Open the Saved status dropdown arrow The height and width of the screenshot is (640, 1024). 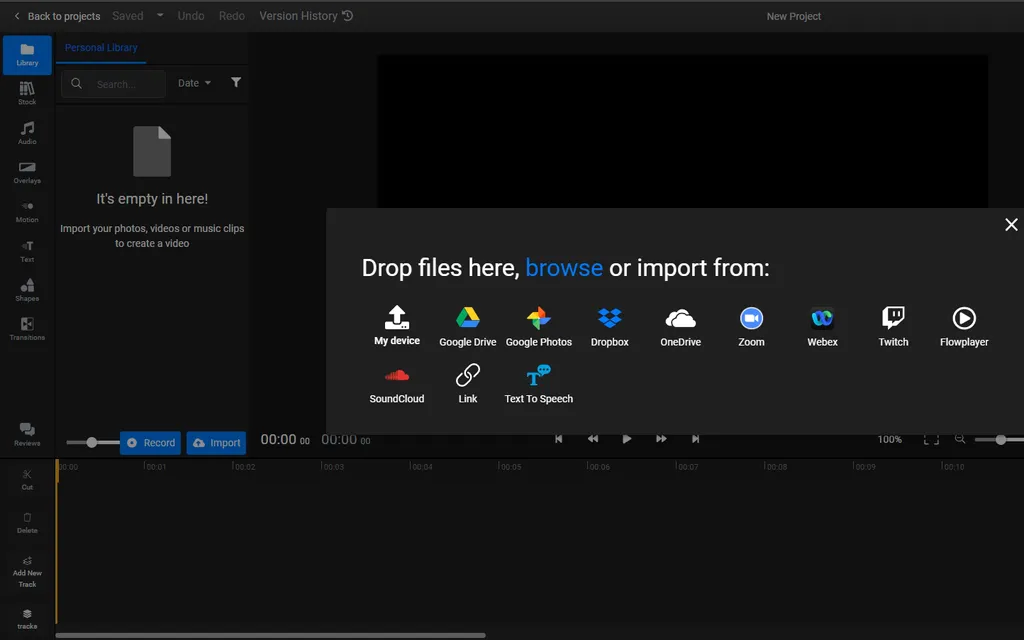(x=160, y=16)
